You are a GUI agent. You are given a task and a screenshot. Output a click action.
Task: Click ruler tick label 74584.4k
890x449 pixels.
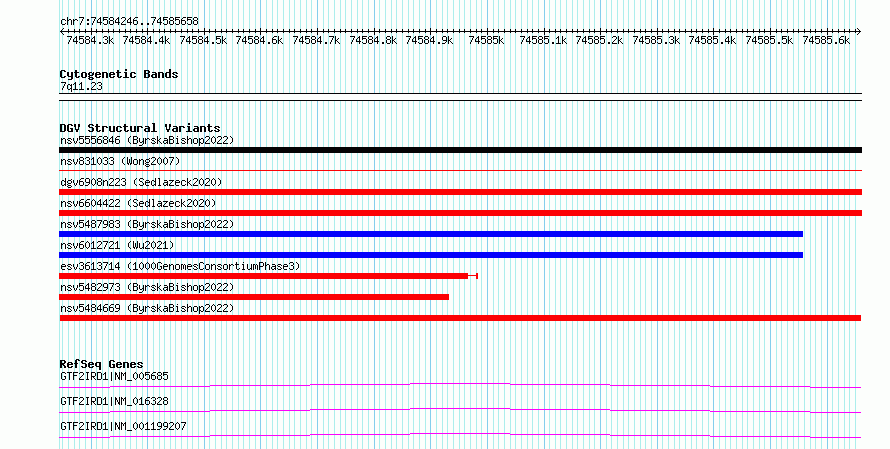146,40
